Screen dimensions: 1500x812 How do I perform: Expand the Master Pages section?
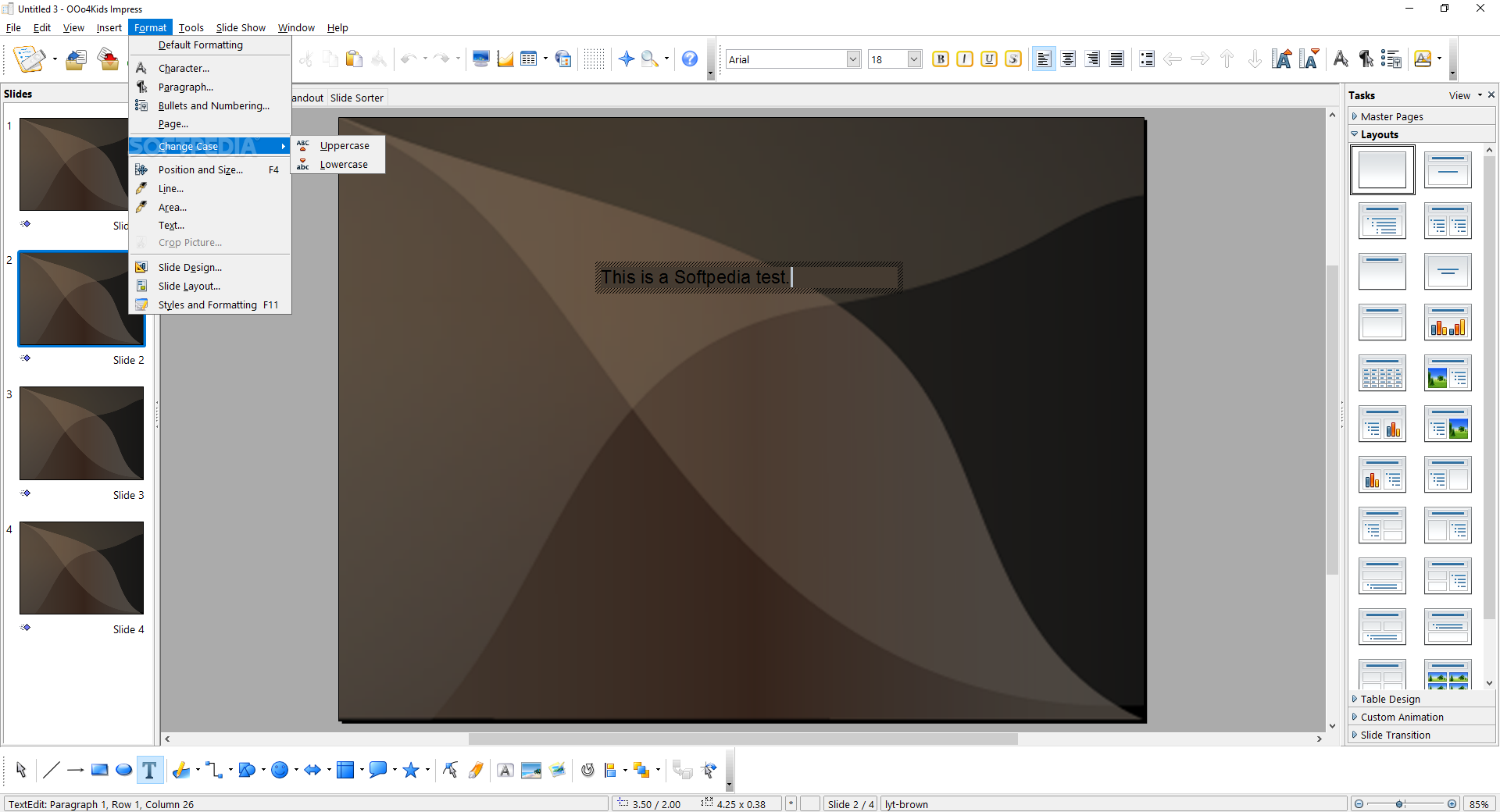tap(1420, 116)
